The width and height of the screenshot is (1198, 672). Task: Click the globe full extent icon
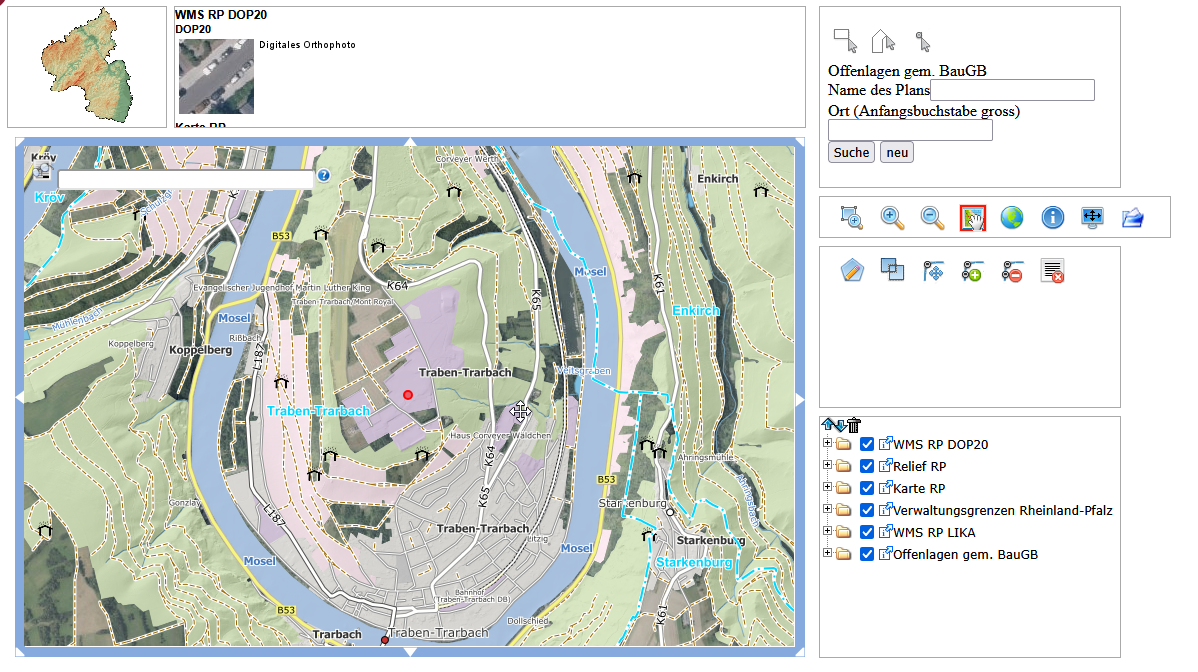(x=1012, y=217)
